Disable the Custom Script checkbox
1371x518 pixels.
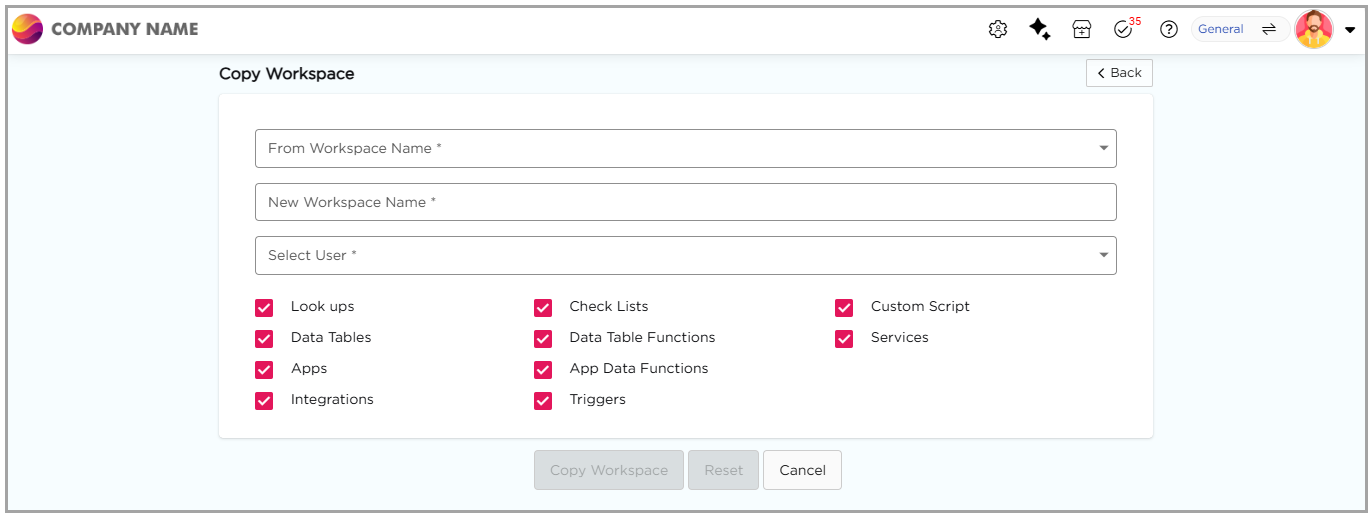[x=844, y=307]
